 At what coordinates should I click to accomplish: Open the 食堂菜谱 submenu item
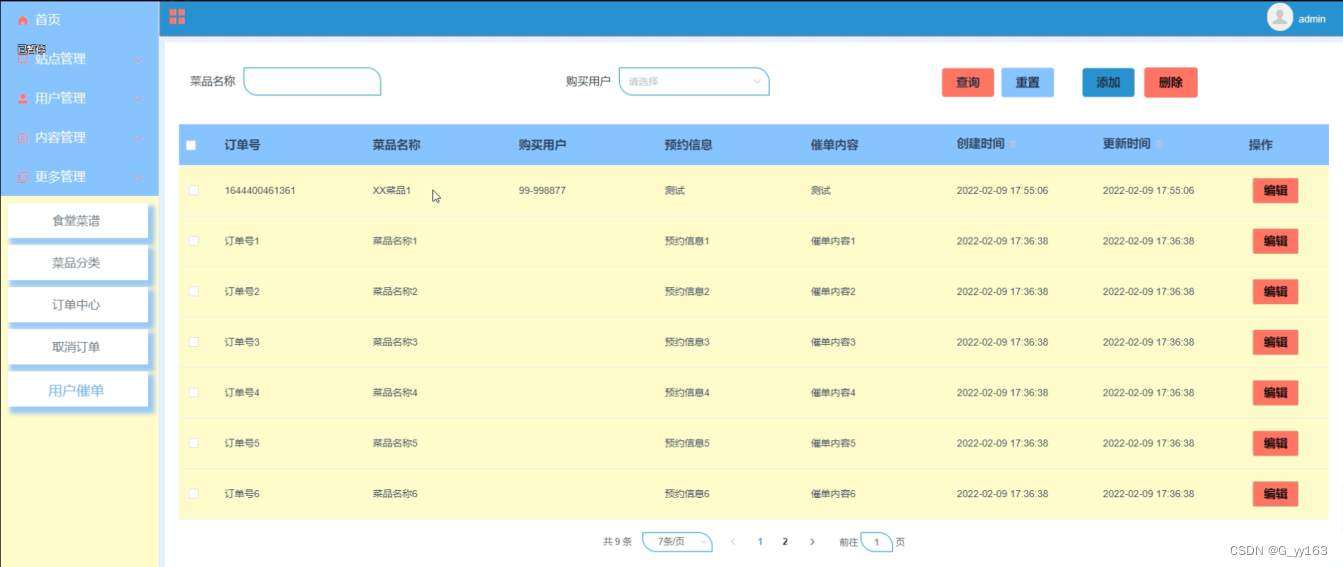click(x=77, y=221)
